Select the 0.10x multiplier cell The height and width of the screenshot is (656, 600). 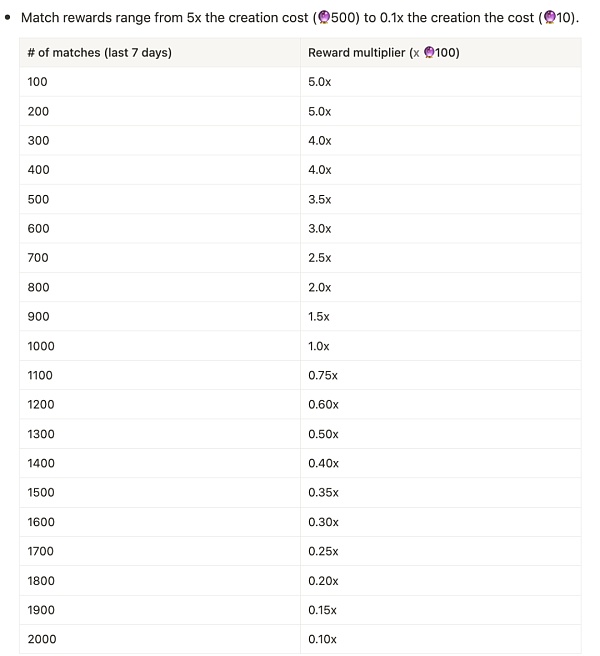[323, 639]
